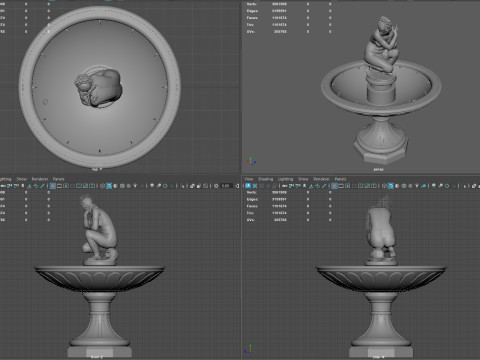Image resolution: width=480 pixels, height=360 pixels.
Task: Click Use All Lights icon in front view
Action: point(135,186)
